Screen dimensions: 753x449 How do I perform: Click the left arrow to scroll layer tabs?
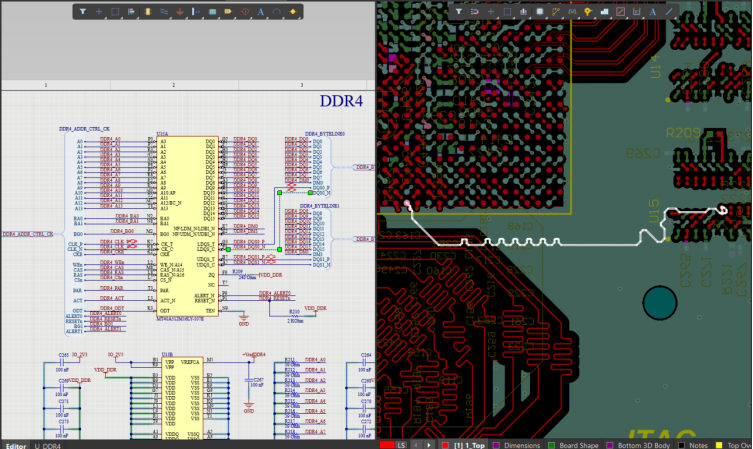click(416, 444)
